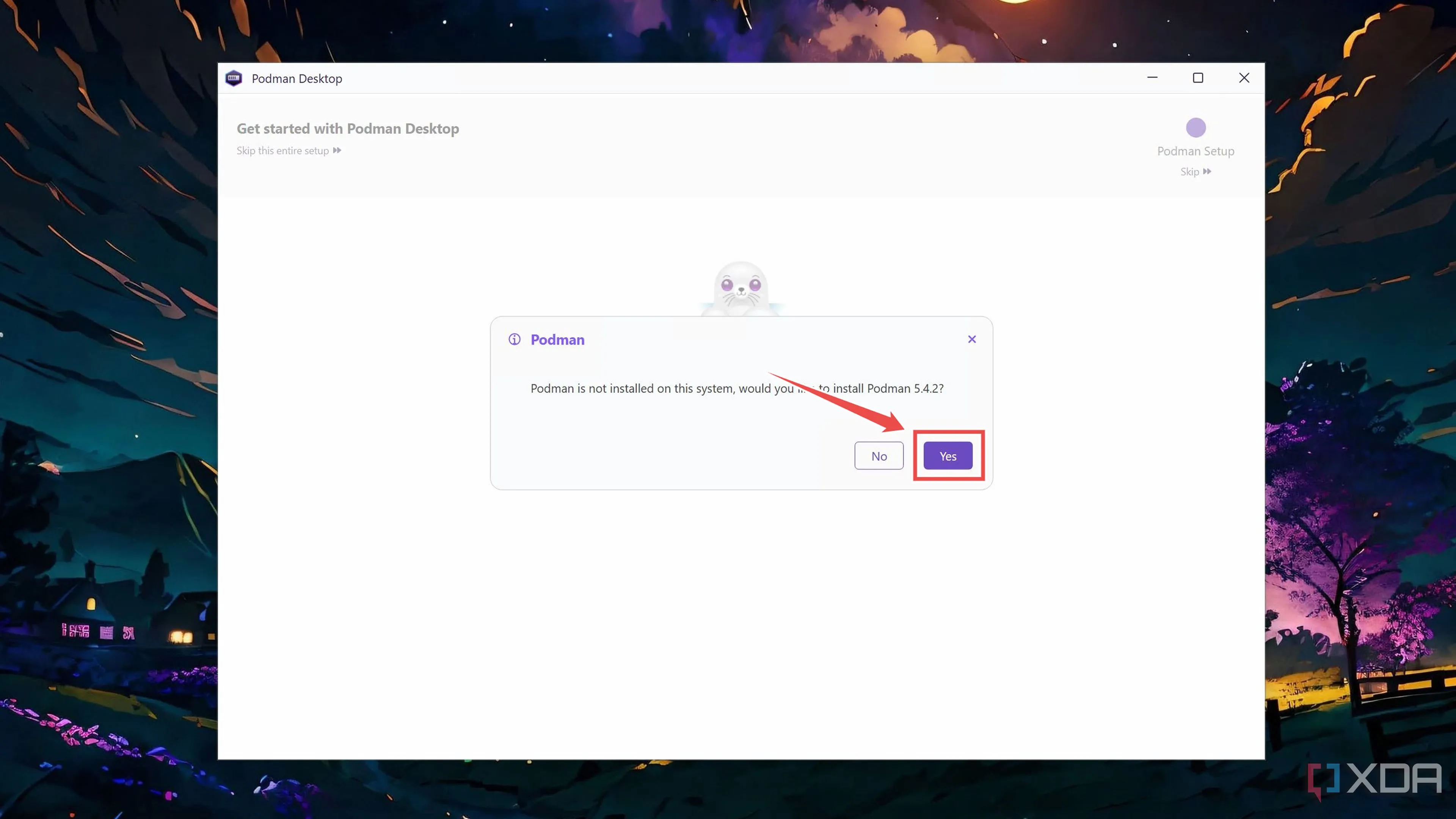This screenshot has height=819, width=1456.
Task: Click the Podman Desktop app icon in the title bar
Action: click(234, 78)
